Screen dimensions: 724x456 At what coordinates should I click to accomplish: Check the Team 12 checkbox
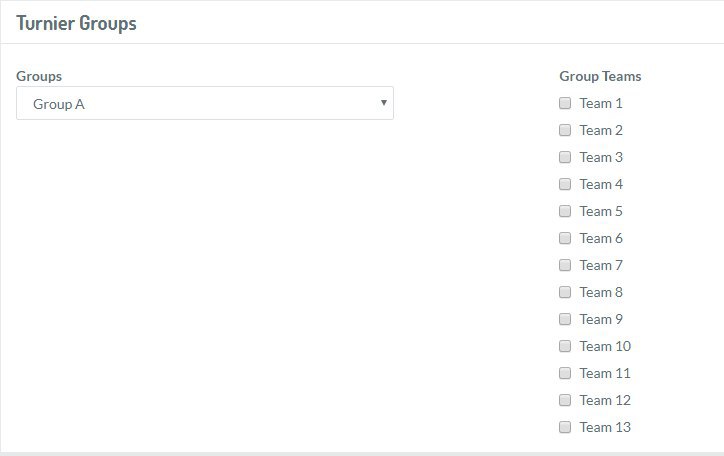(x=565, y=400)
